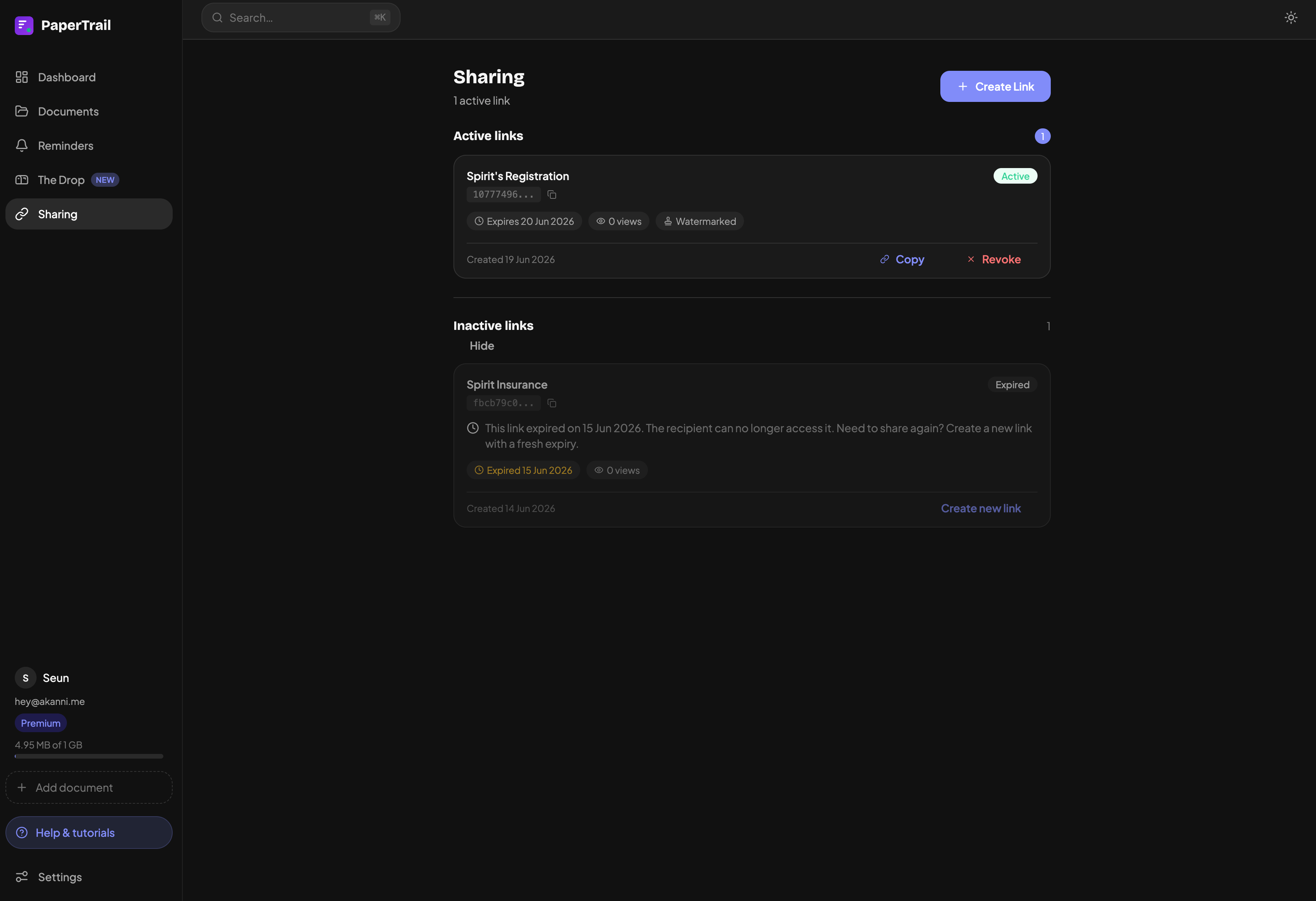Image resolution: width=1316 pixels, height=901 pixels.
Task: Click the Expires 20 Jun 2026 chip
Action: click(x=524, y=221)
